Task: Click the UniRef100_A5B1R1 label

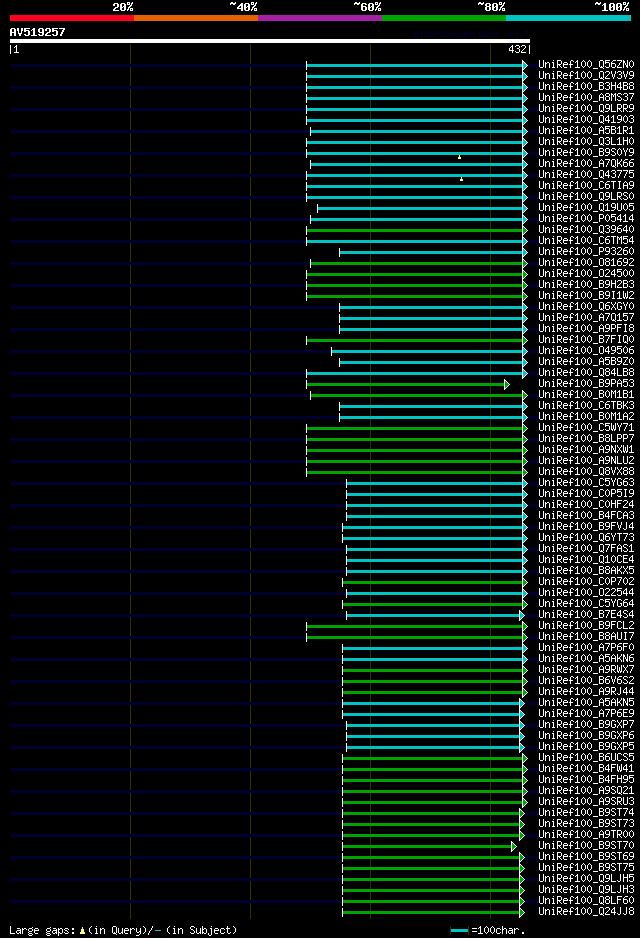Action: point(586,130)
